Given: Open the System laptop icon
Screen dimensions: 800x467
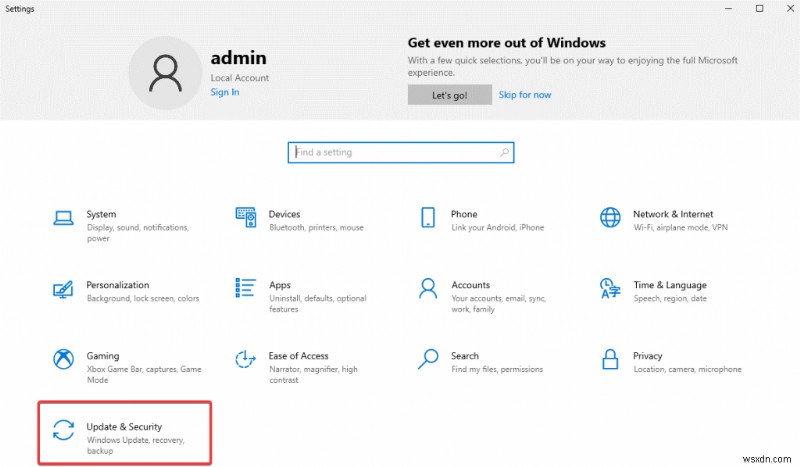Looking at the screenshot, I should coord(63,218).
